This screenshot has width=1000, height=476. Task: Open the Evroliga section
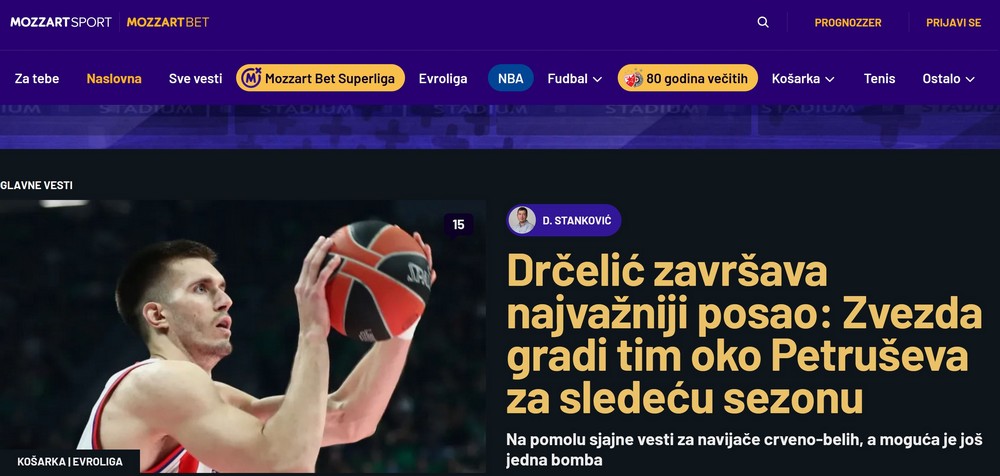[443, 78]
